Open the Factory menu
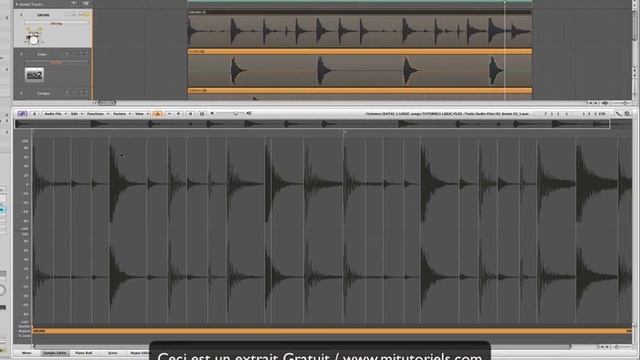The width and height of the screenshot is (640, 360). click(x=122, y=114)
